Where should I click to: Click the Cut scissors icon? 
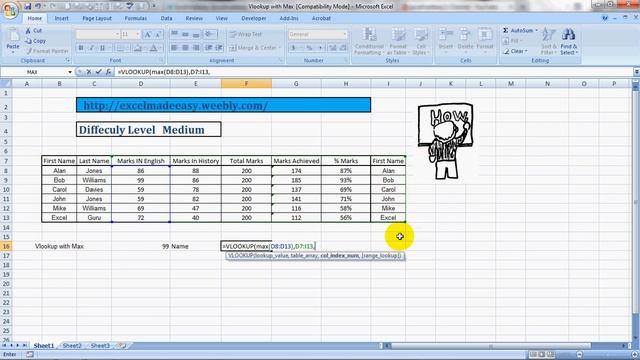(x=28, y=31)
